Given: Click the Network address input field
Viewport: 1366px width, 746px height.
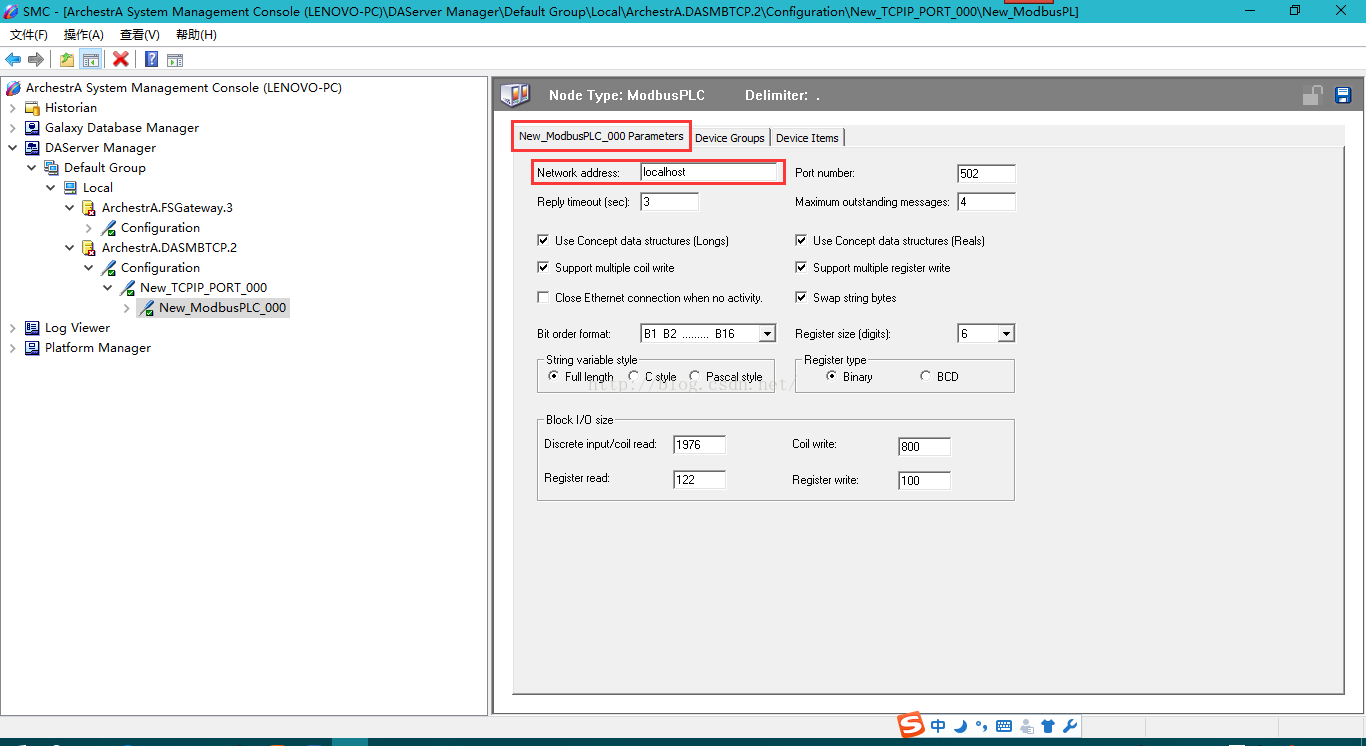Looking at the screenshot, I should pos(708,173).
